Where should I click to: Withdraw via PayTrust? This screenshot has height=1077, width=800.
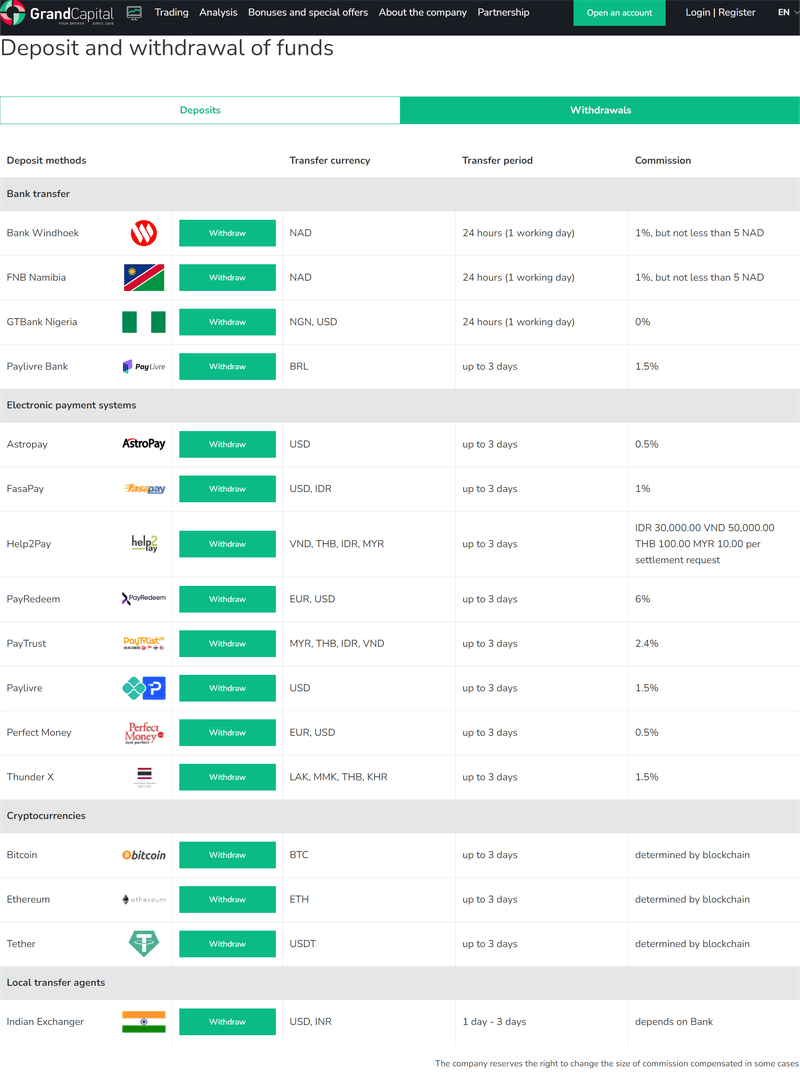[227, 644]
